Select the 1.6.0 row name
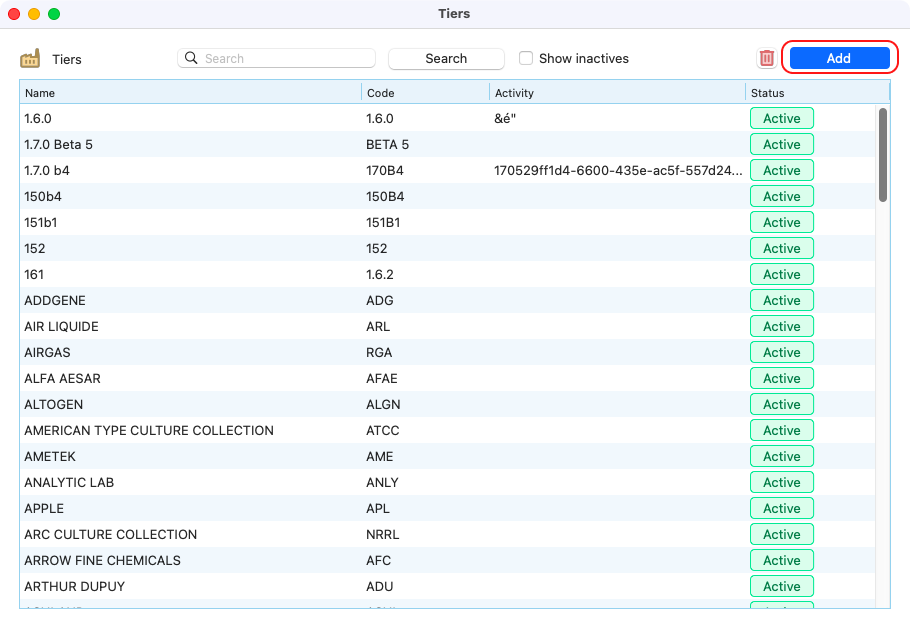910x628 pixels. (x=38, y=118)
